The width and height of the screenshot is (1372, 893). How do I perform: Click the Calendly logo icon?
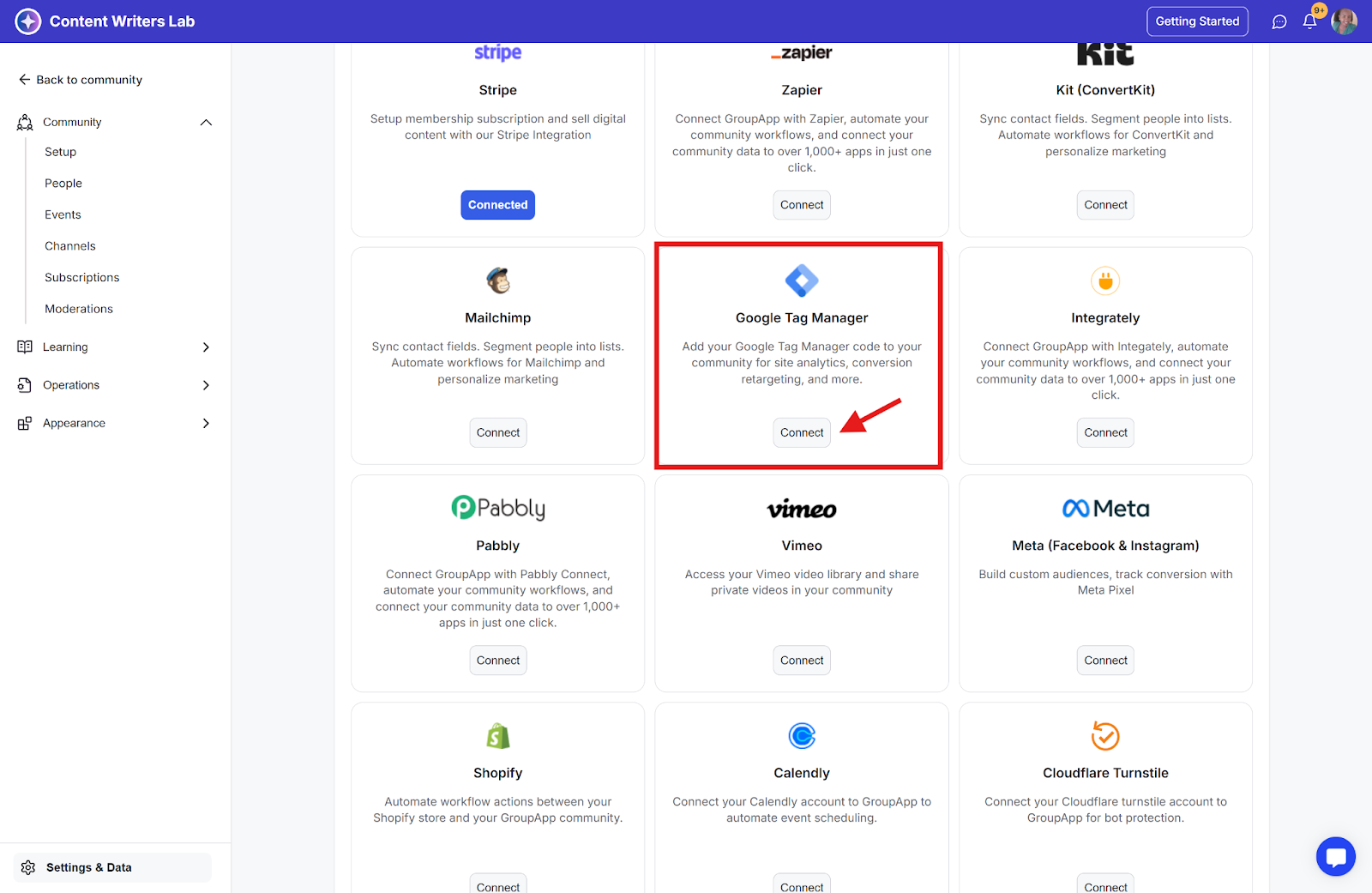pyautogui.click(x=802, y=736)
